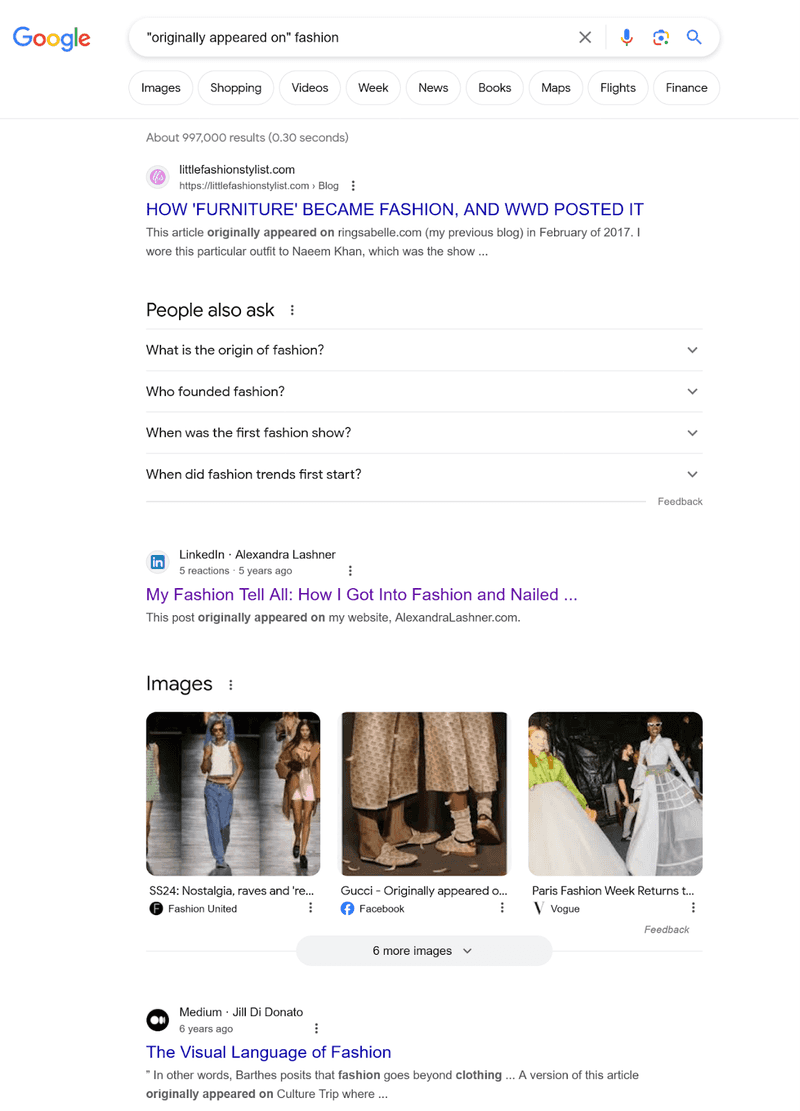Click the Medium favicon icon
The image size is (800, 1111).
coord(157,1020)
